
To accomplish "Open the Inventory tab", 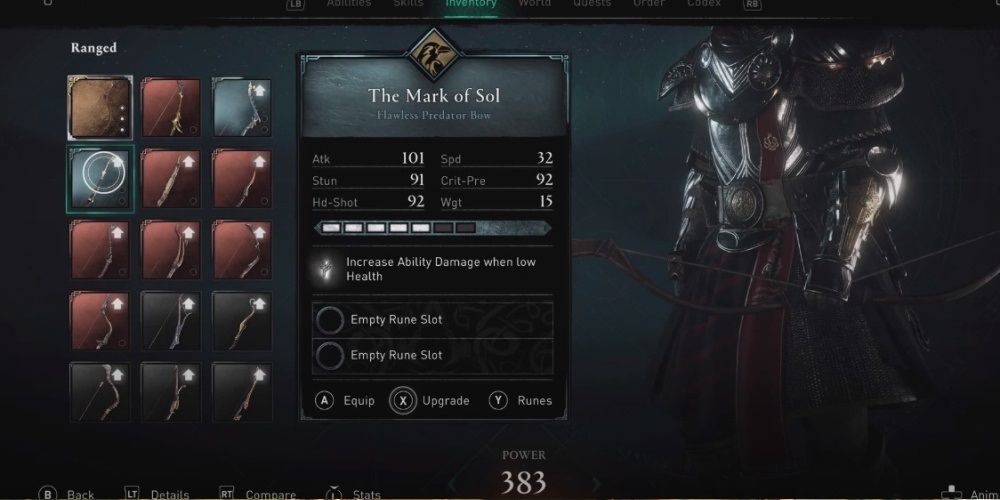I will [471, 3].
